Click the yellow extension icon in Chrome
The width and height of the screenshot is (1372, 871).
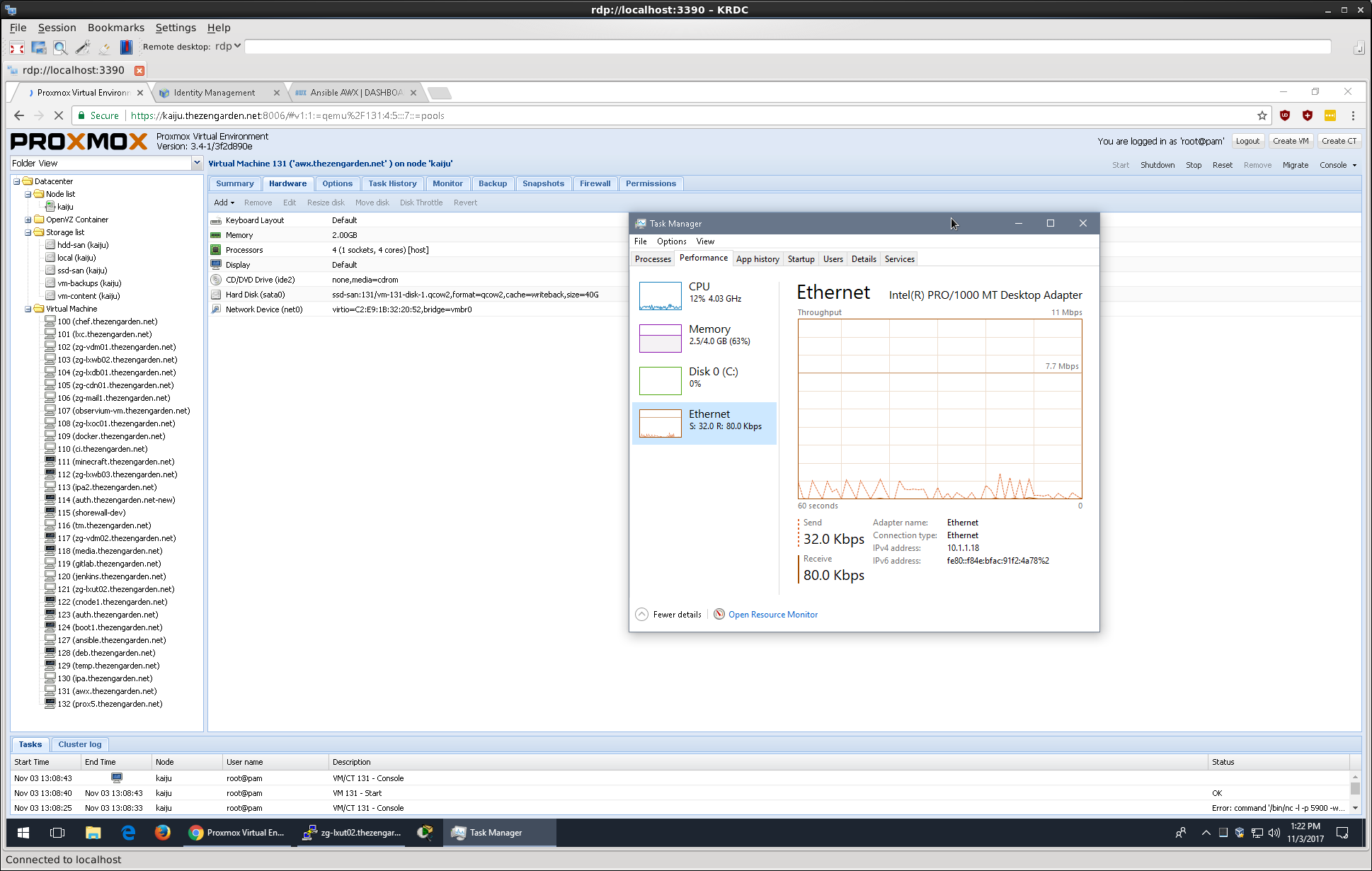click(x=1330, y=115)
